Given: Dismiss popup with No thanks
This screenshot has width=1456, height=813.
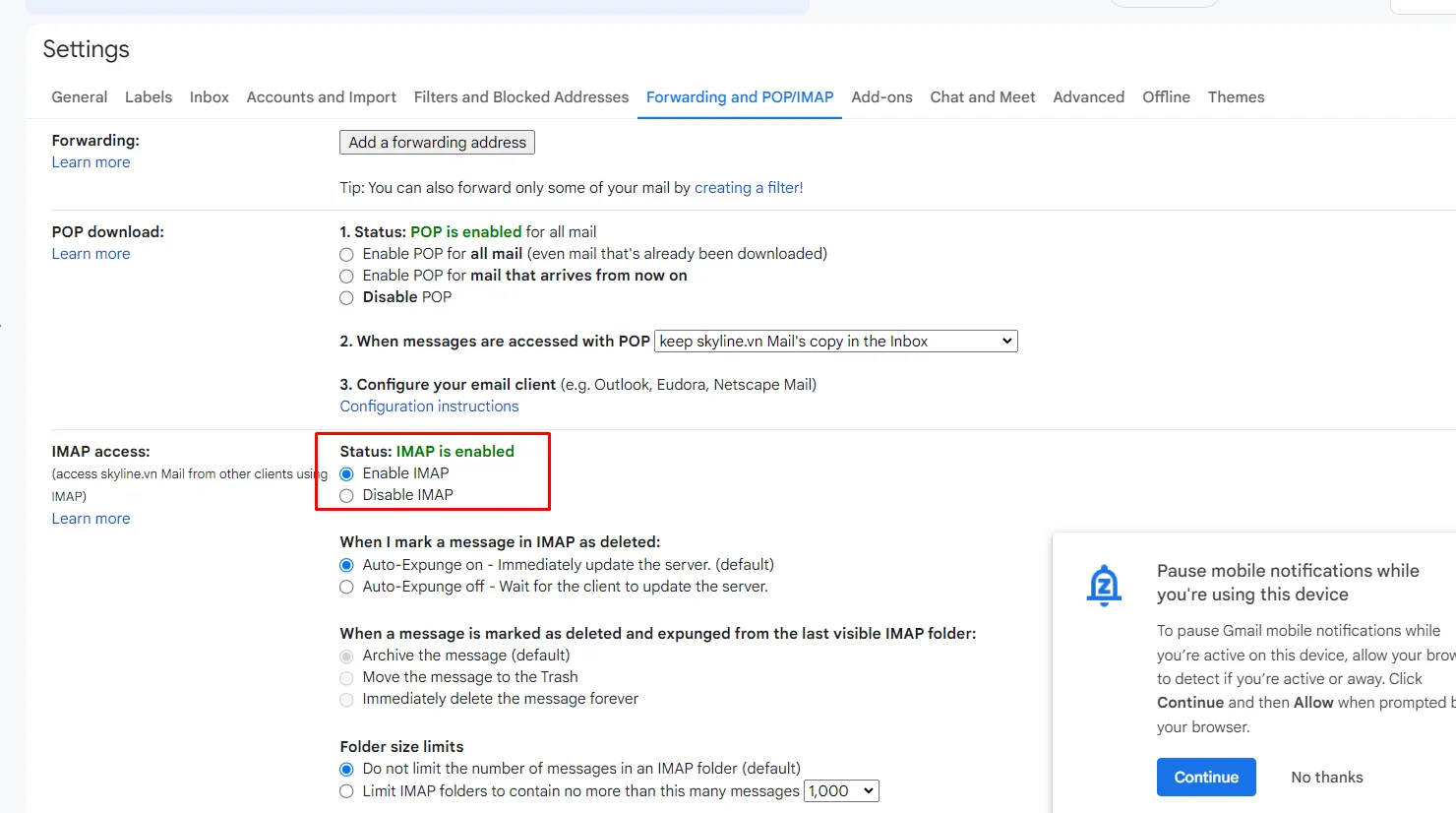Looking at the screenshot, I should click(x=1326, y=778).
